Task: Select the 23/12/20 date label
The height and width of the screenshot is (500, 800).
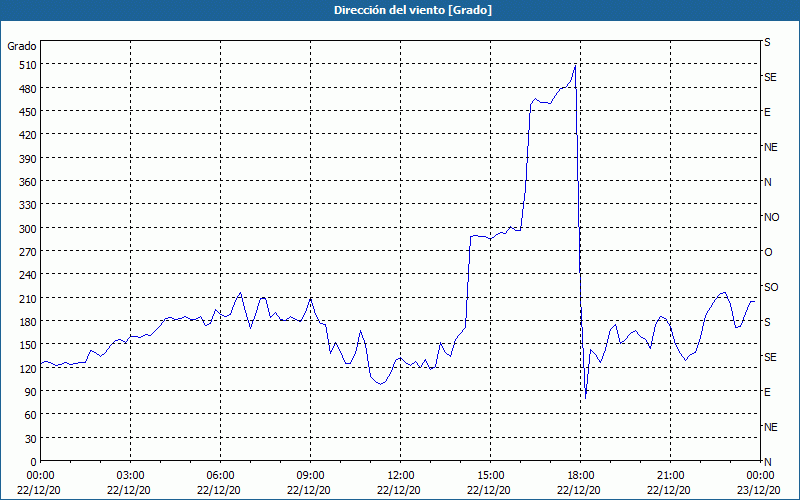Action: (758, 490)
